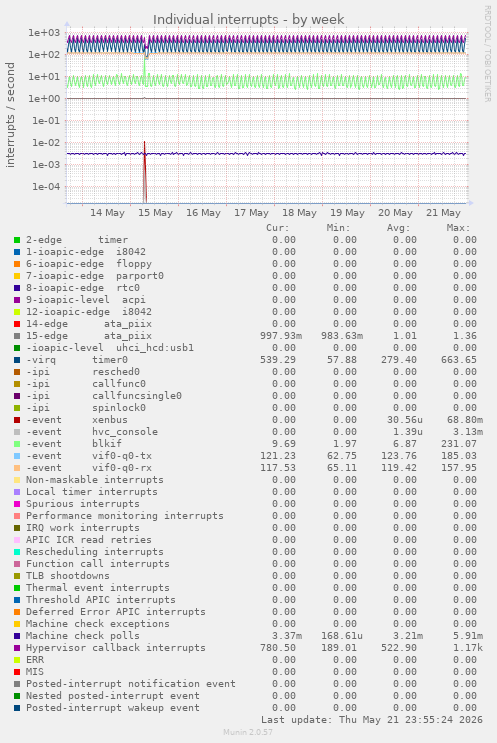The height and width of the screenshot is (743, 497).
Task: Select the Machine check polls legend label
Action: [x=83, y=636]
